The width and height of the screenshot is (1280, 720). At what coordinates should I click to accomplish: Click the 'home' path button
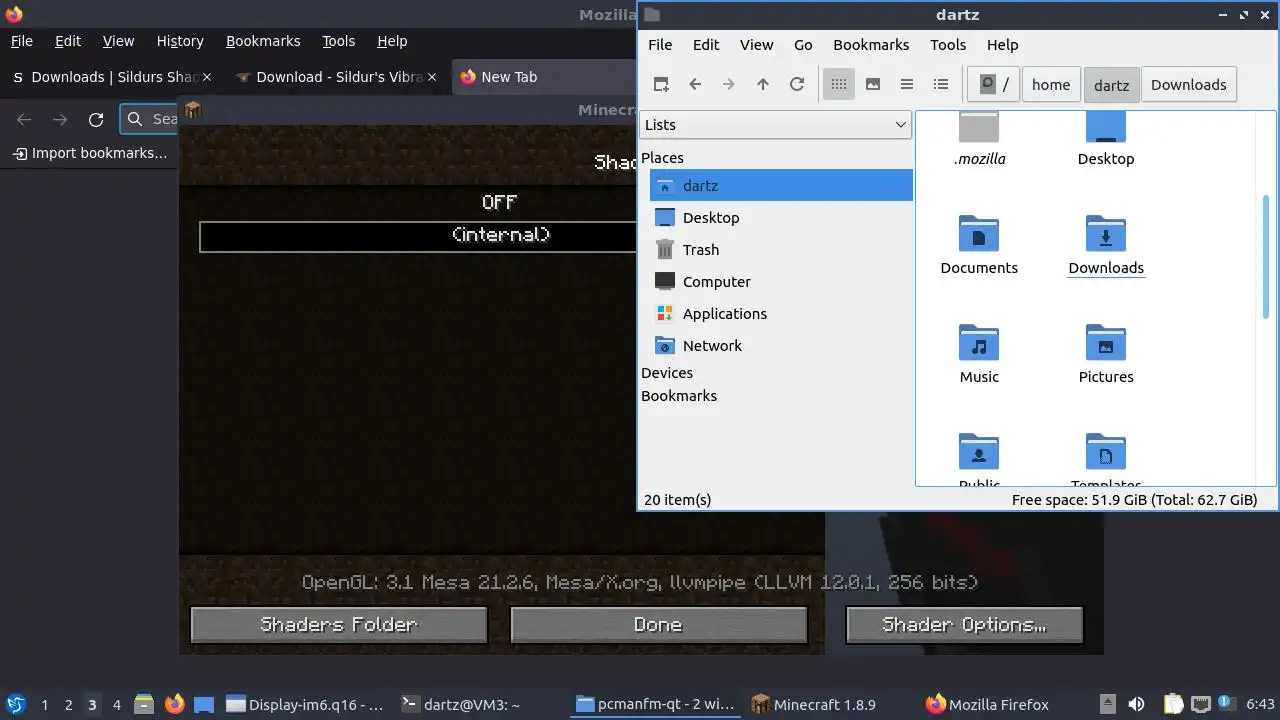click(x=1051, y=85)
